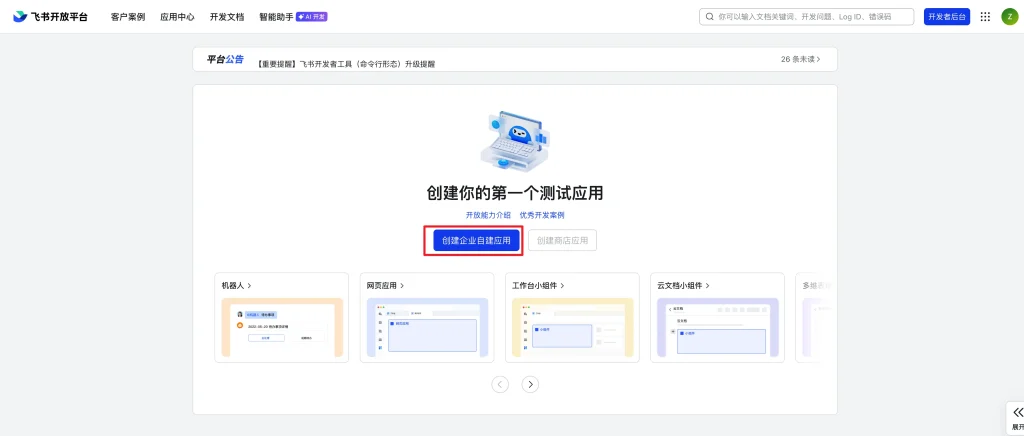1024x436 pixels.
Task: Open the green user avatar menu
Action: pos(1009,17)
